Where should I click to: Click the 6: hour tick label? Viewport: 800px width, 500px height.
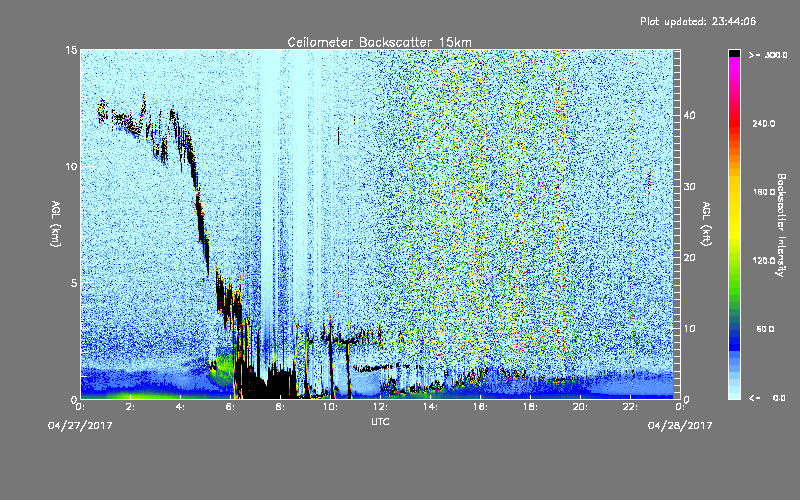coord(231,407)
